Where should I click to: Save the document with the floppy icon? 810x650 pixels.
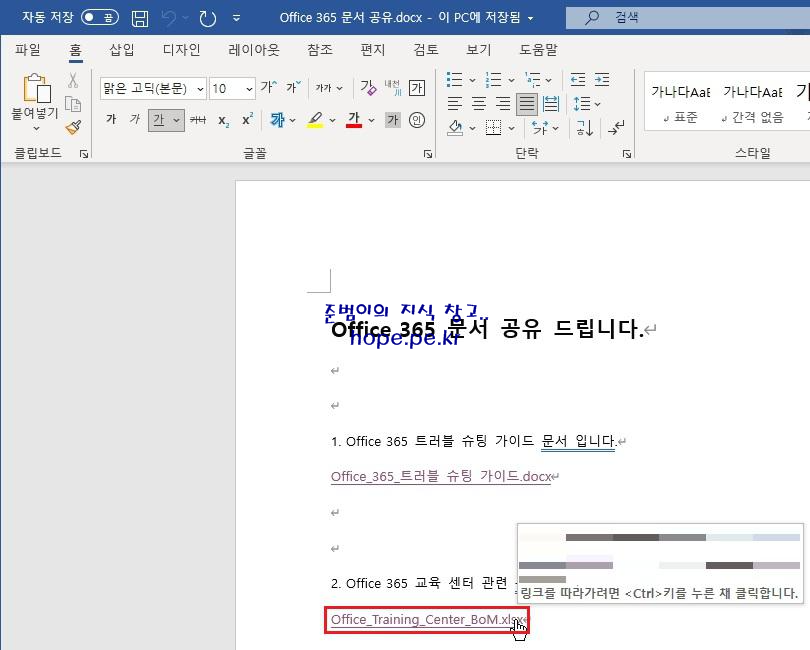coord(140,19)
